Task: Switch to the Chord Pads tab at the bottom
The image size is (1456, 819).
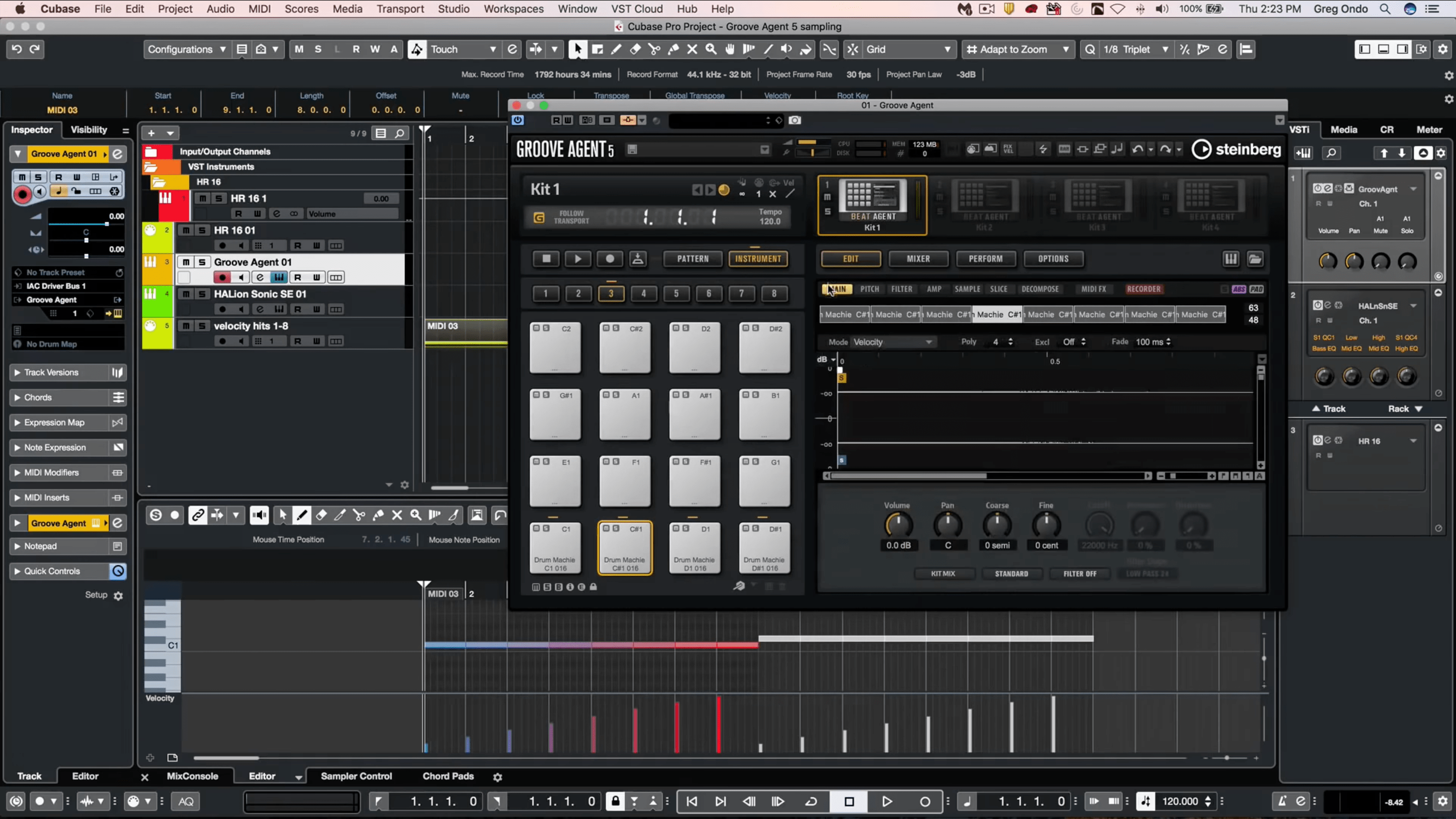Action: click(448, 776)
